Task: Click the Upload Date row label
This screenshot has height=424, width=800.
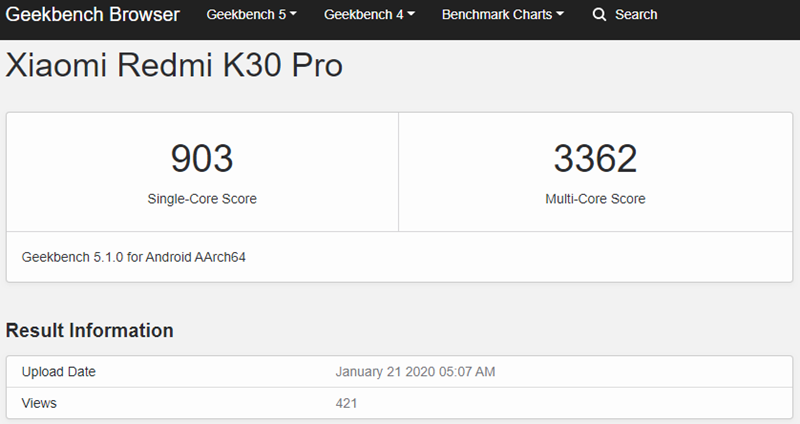Action: coord(59,372)
